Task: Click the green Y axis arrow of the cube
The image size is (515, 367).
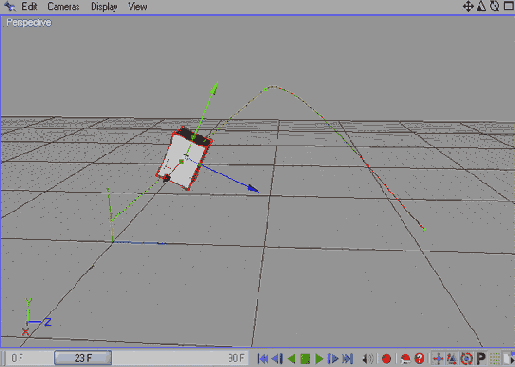Action: 215,87
